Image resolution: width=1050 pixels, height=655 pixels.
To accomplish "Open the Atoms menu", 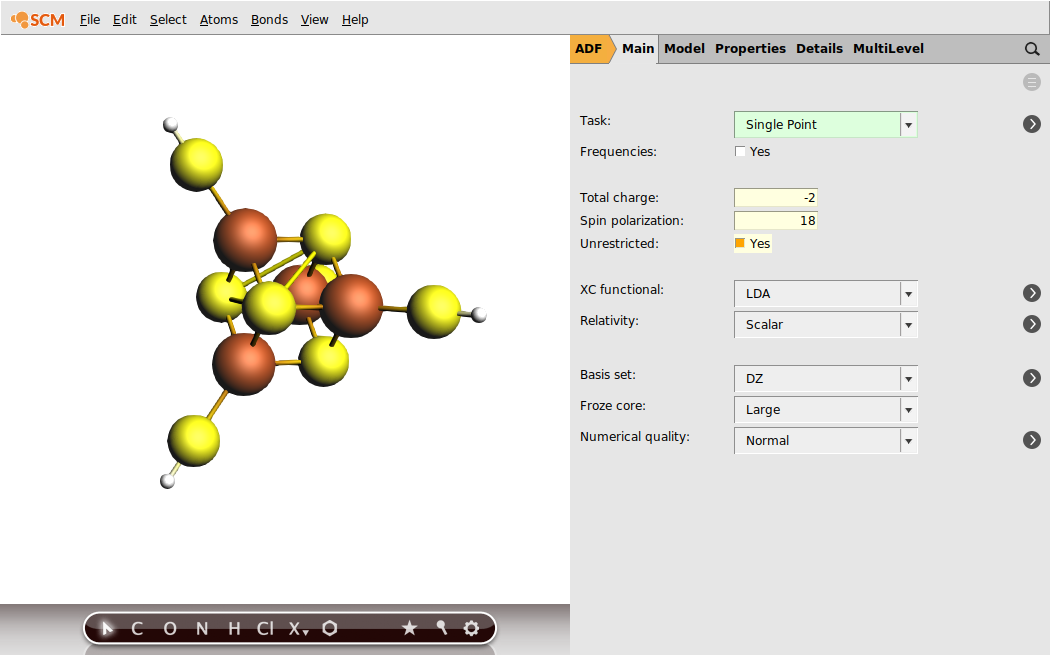I will click(x=218, y=19).
